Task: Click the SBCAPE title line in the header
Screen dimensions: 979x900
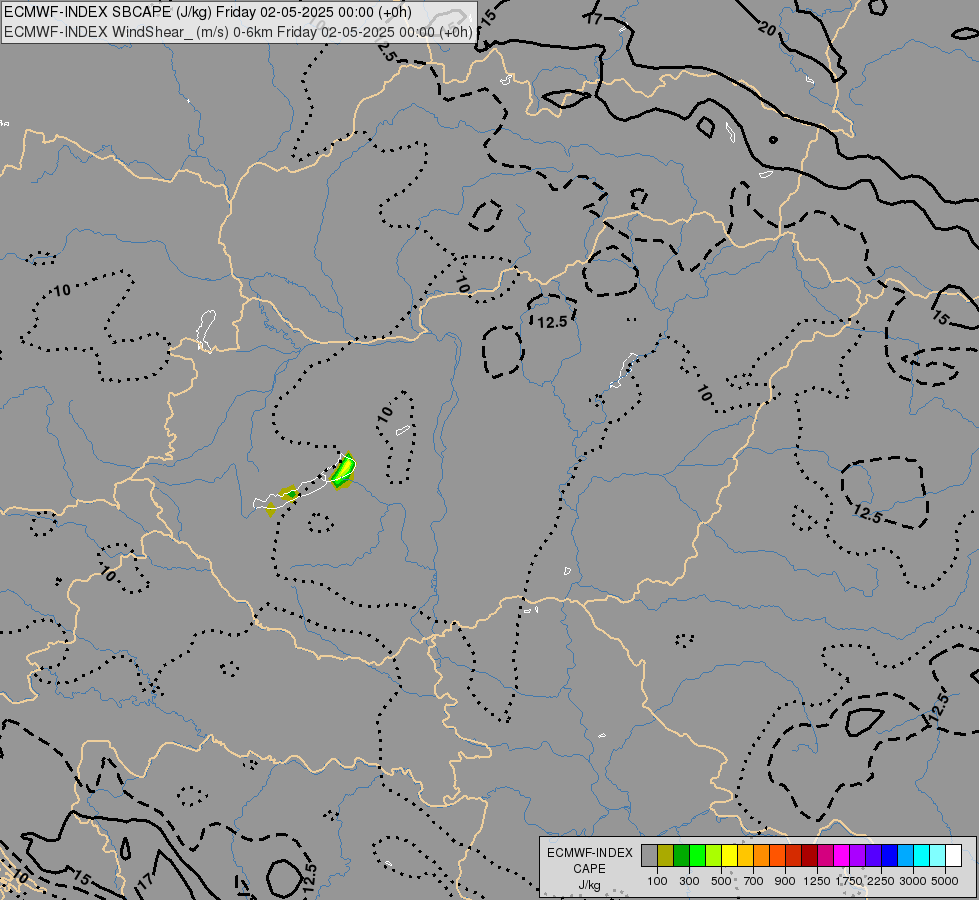Action: click(207, 12)
